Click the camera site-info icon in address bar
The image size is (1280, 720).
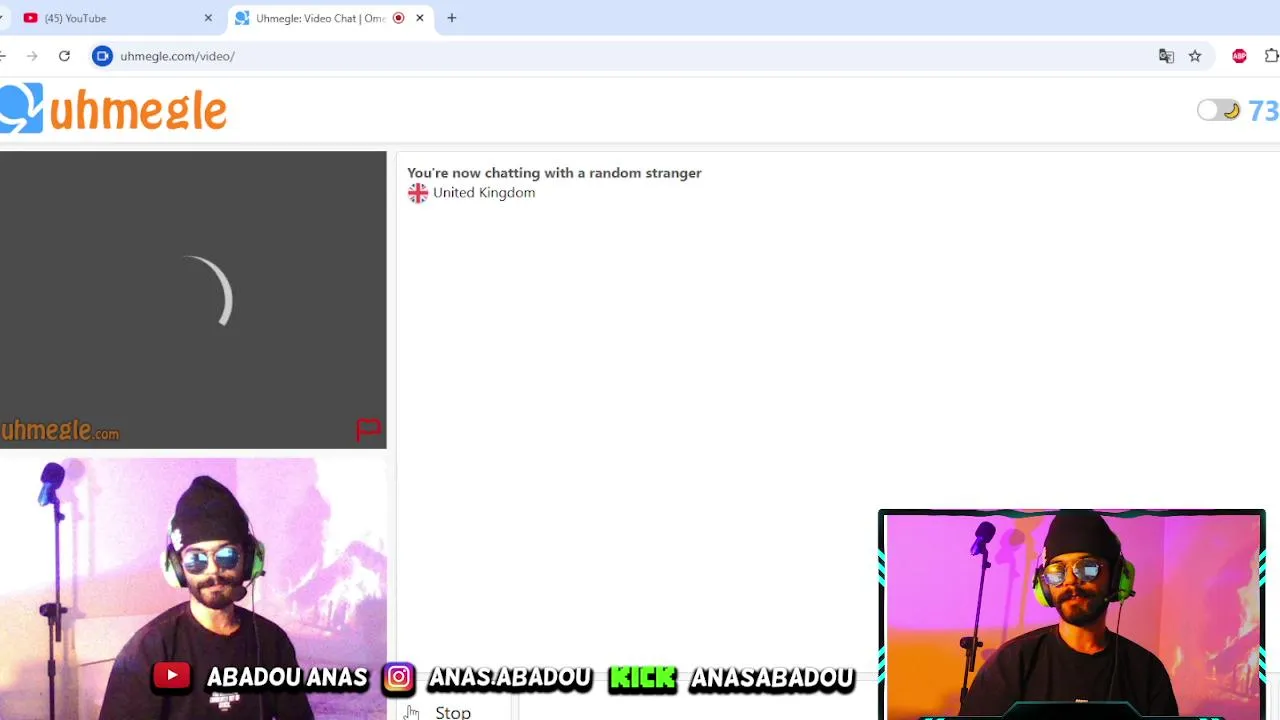102,56
